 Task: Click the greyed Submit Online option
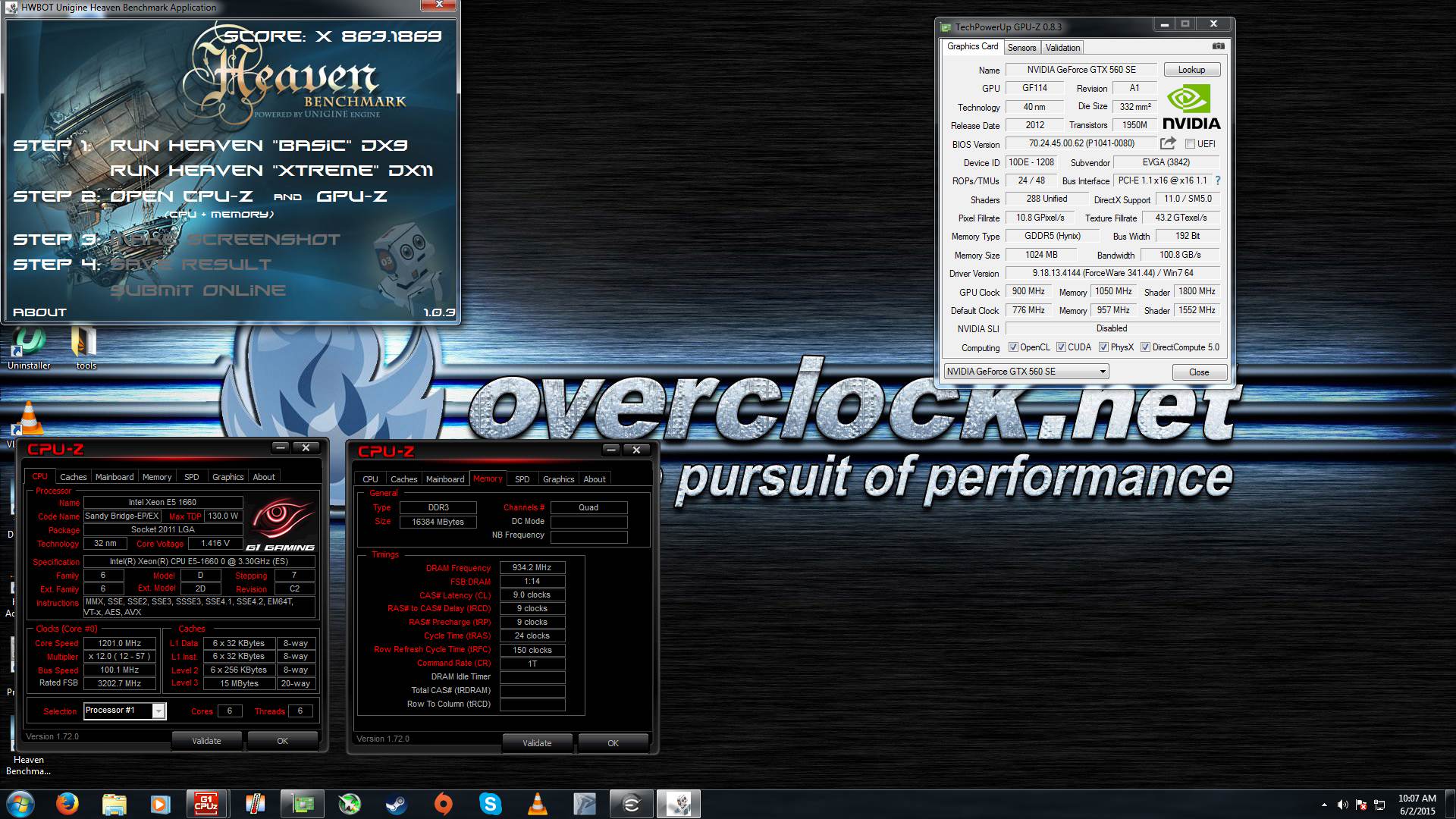pos(198,290)
